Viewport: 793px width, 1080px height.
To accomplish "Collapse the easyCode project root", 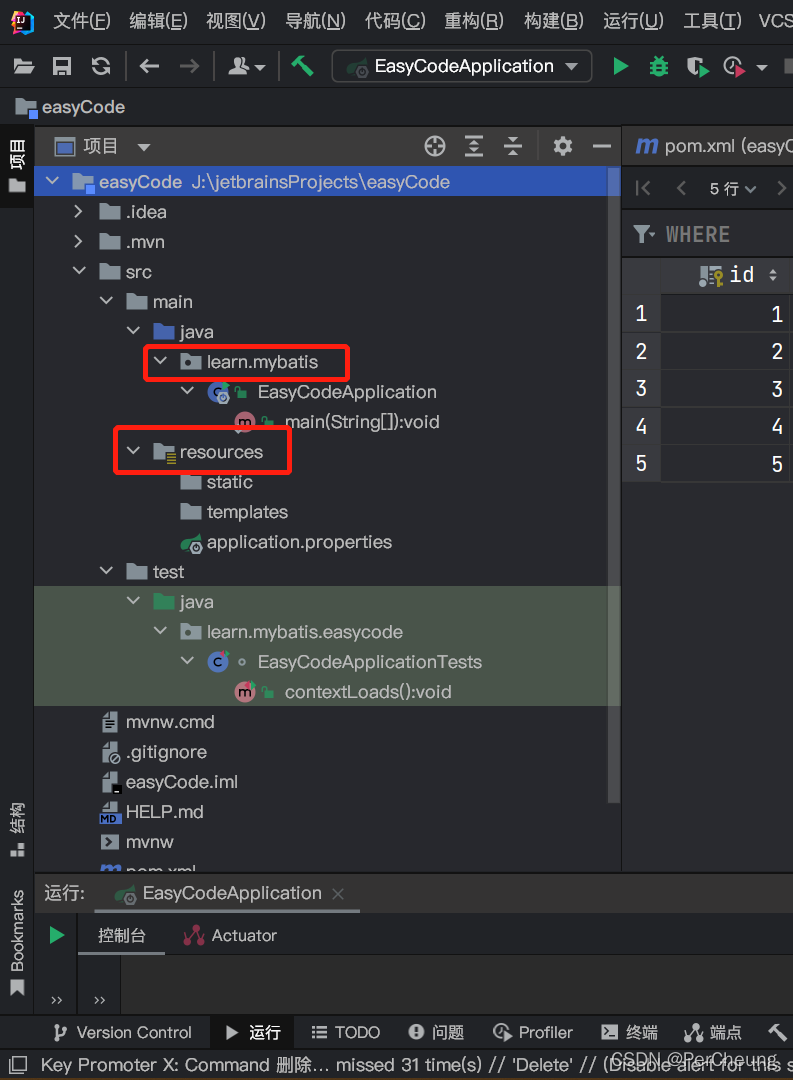I will pos(52,182).
